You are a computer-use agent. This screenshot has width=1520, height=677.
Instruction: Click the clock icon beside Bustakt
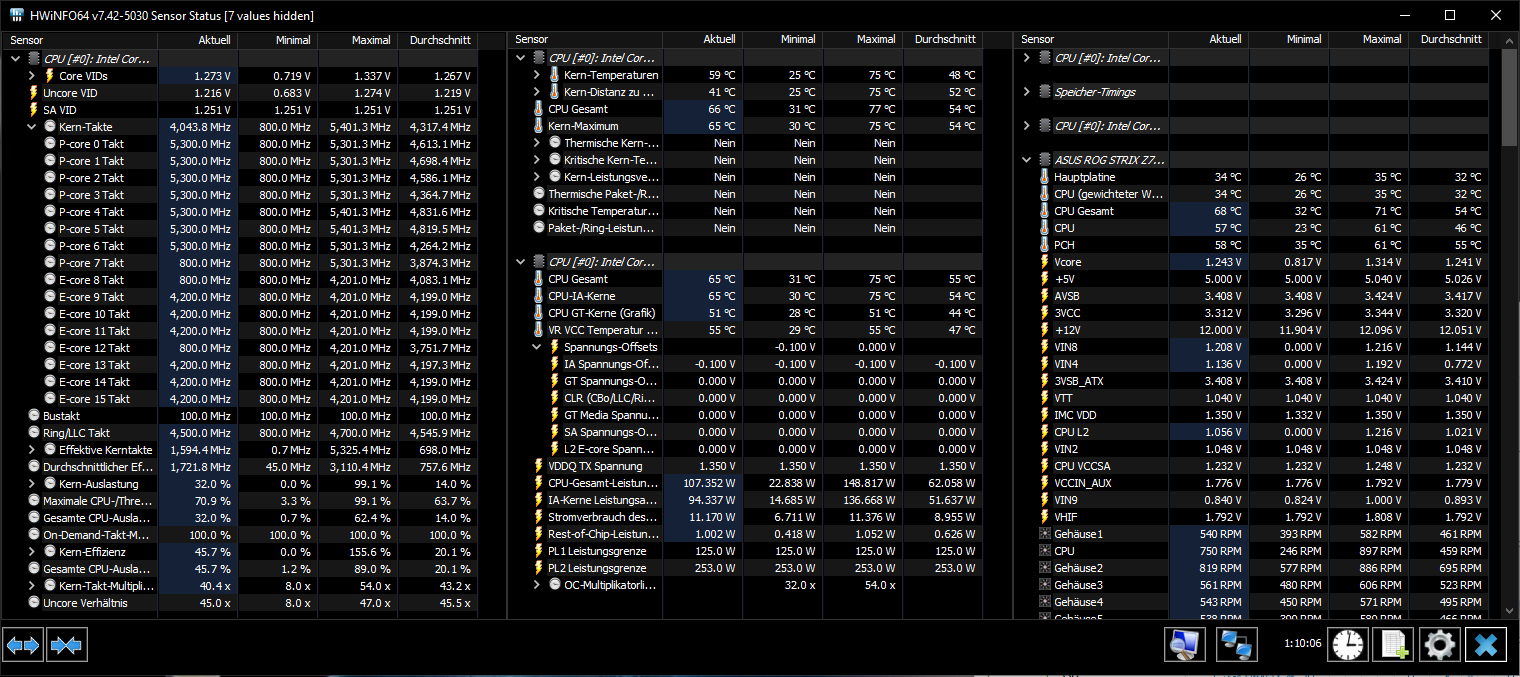[34, 416]
